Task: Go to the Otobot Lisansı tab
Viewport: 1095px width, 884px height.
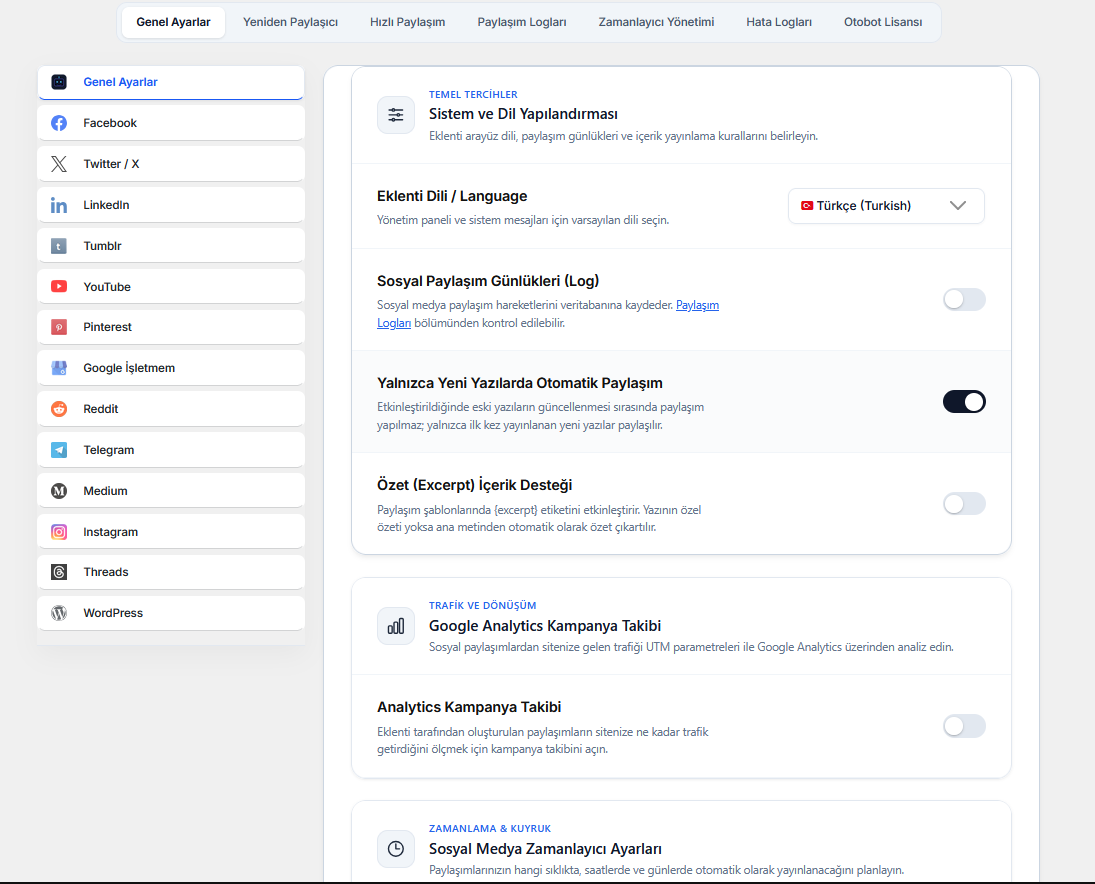Action: click(x=883, y=22)
